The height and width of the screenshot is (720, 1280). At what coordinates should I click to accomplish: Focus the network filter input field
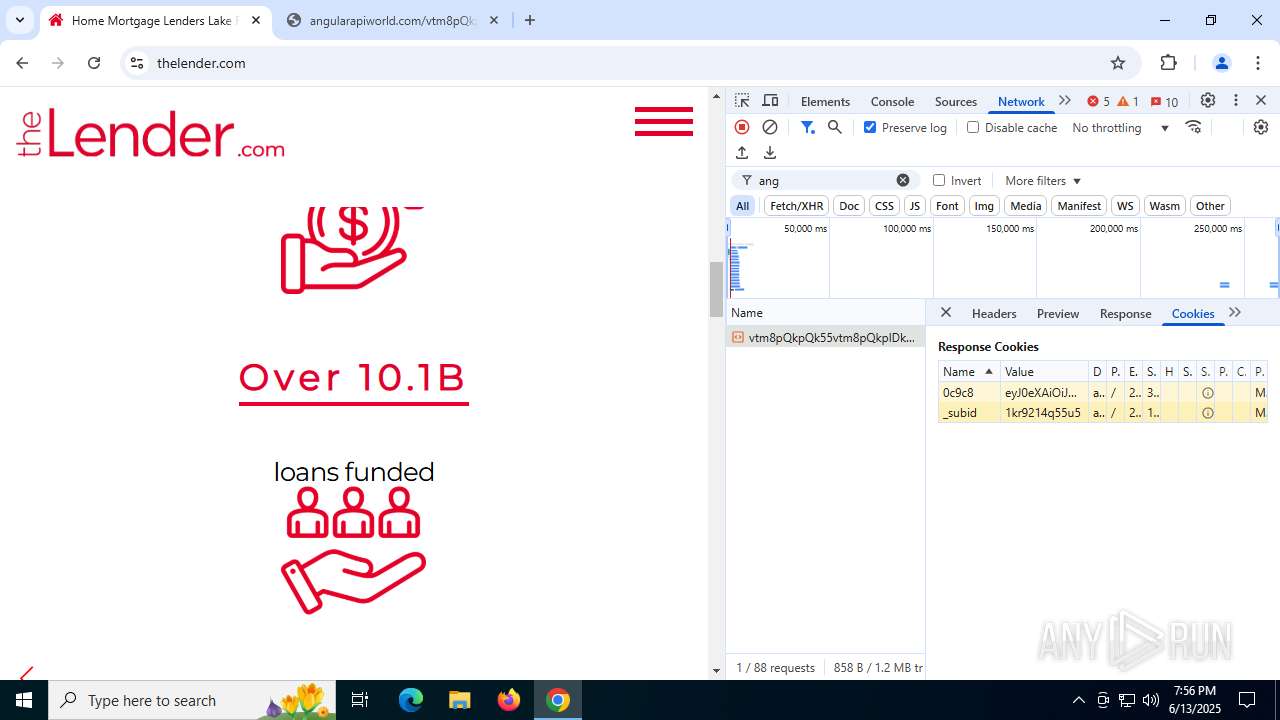825,180
